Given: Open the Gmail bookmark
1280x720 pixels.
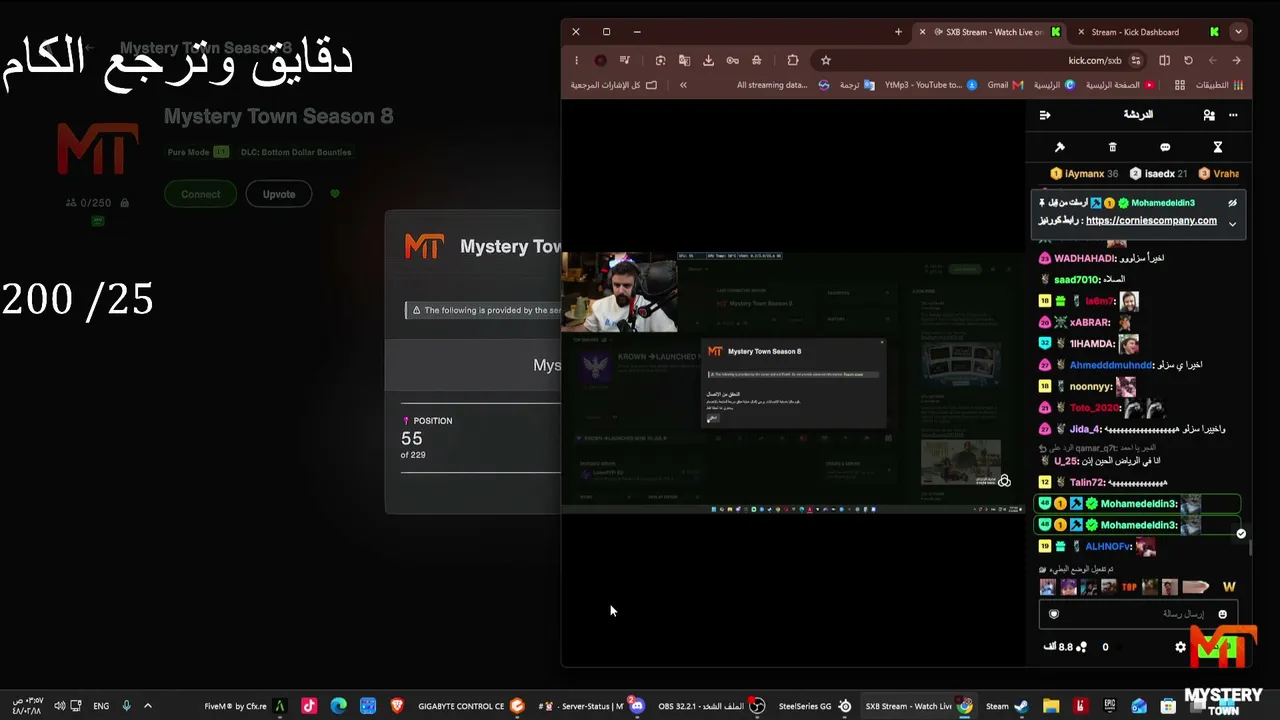Looking at the screenshot, I should click(1005, 85).
